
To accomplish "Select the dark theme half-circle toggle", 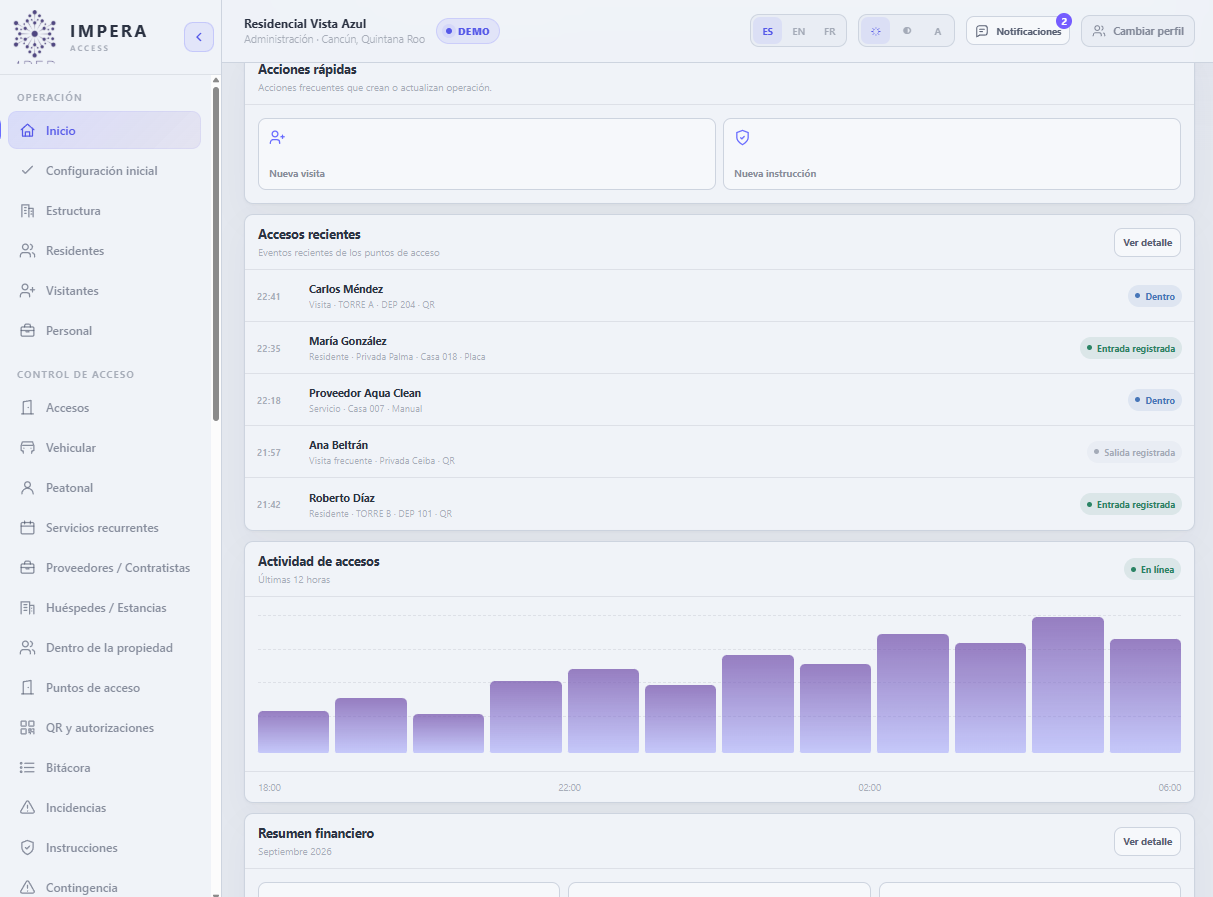I will pyautogui.click(x=907, y=31).
